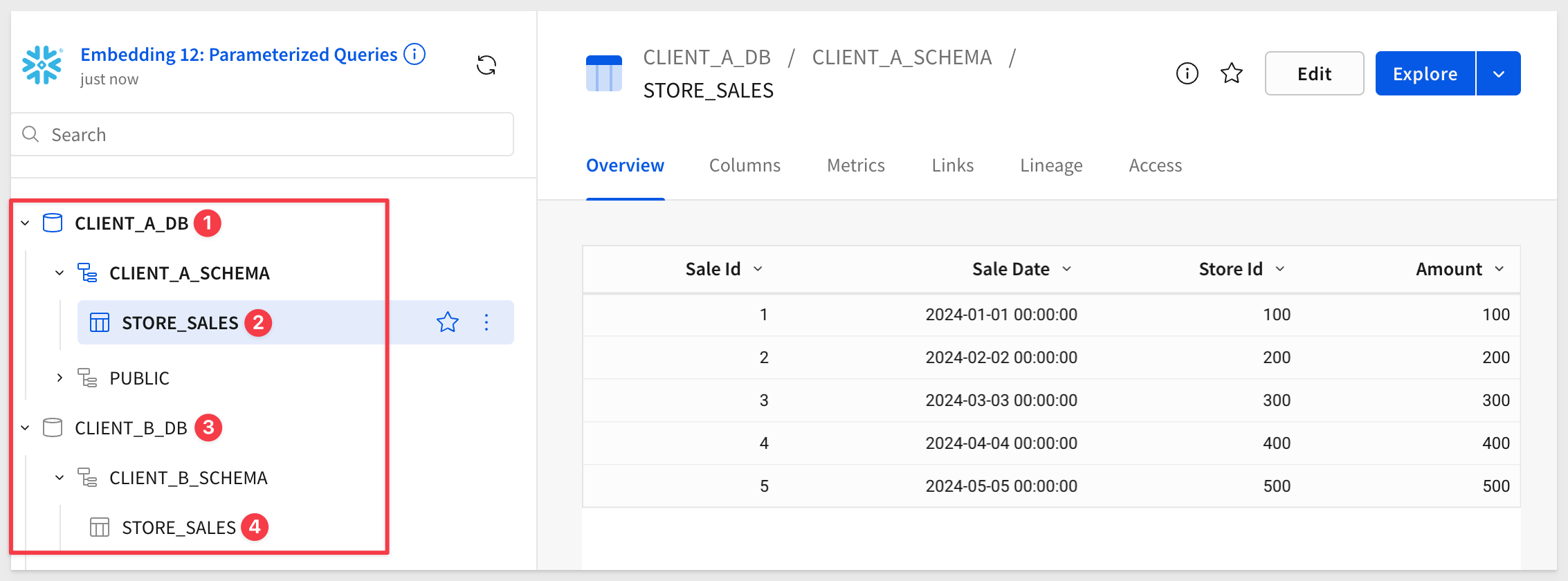This screenshot has height=581, width=1568.
Task: Collapse the CLIENT_A_DB tree node
Action: (x=25, y=223)
